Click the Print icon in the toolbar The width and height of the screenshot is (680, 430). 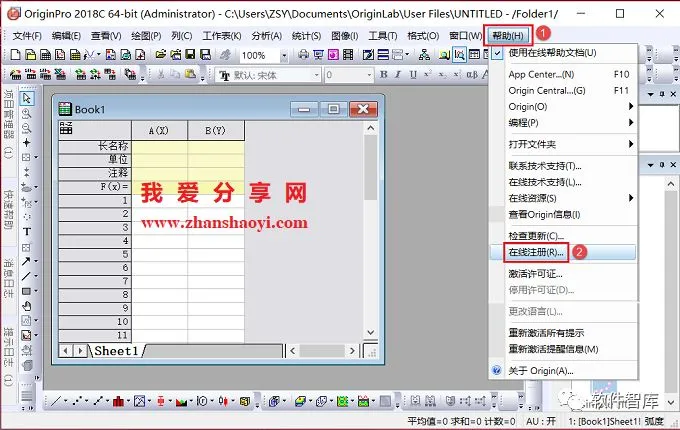click(x=304, y=55)
